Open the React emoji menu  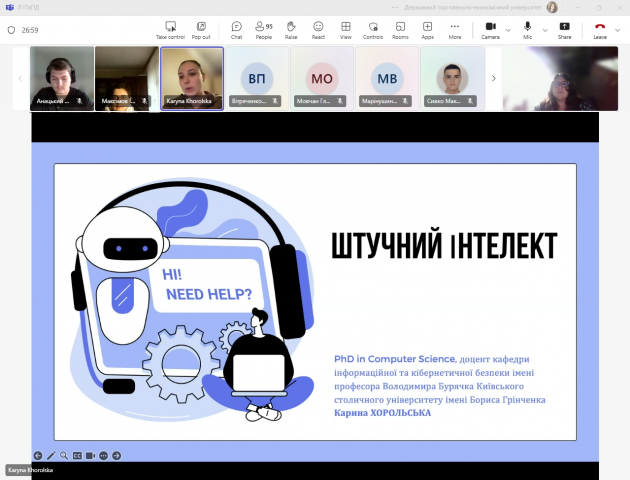pos(318,29)
